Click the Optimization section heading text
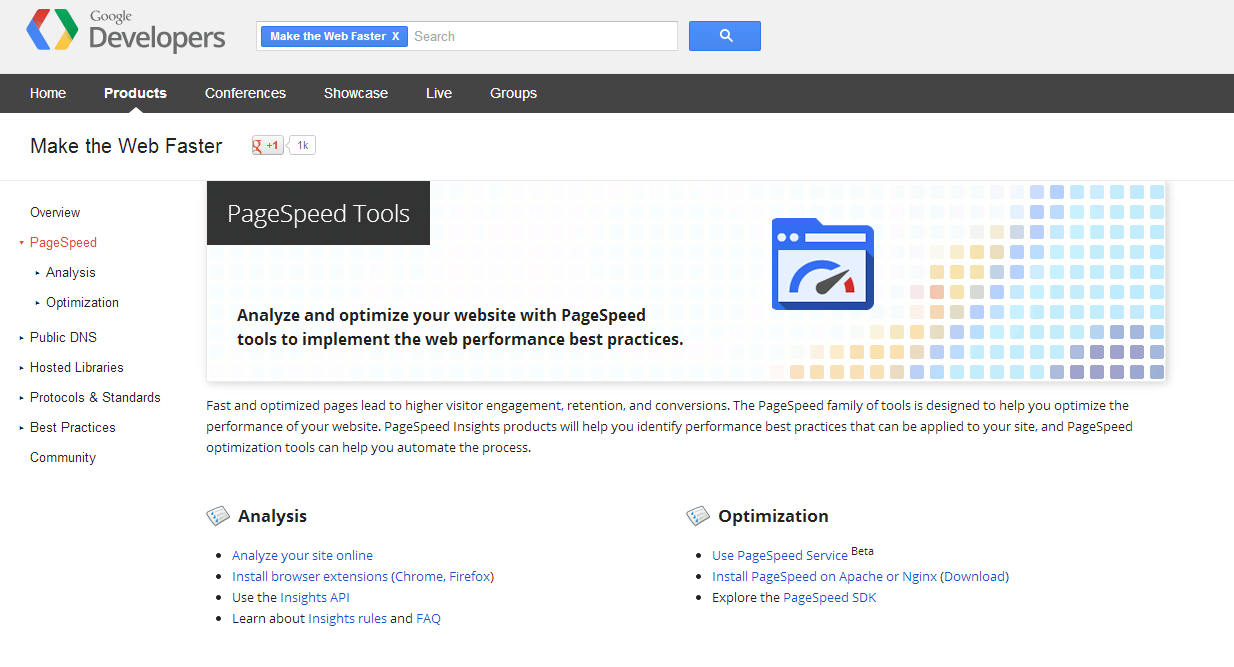The height and width of the screenshot is (667, 1234). point(773,516)
